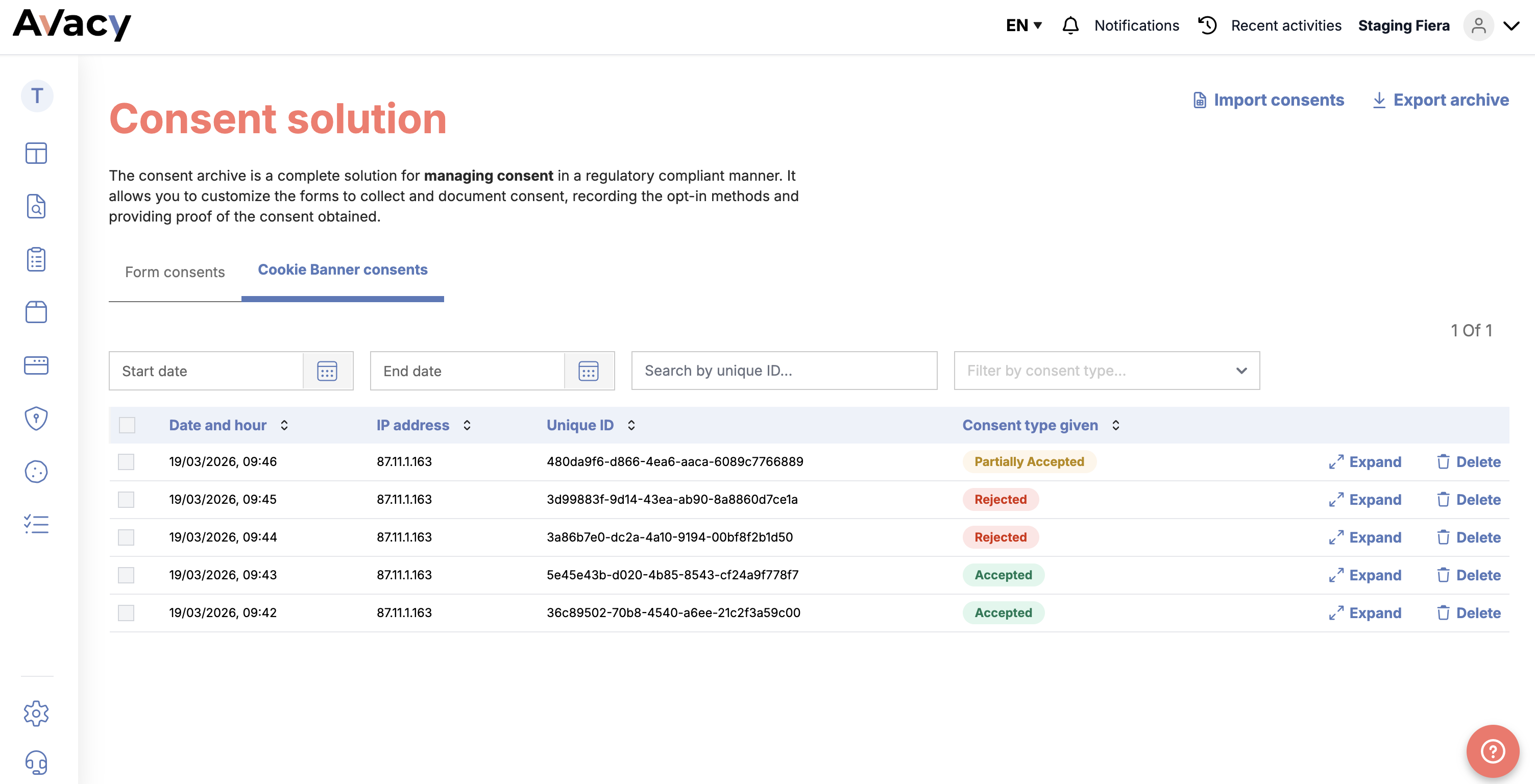Open the EN language dropdown
This screenshot has height=784, width=1535.
pos(1023,26)
